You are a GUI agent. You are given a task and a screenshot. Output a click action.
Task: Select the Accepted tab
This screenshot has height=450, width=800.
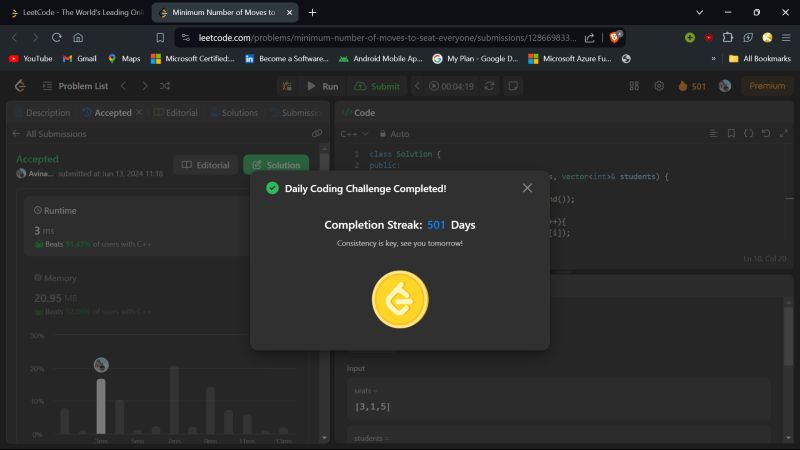(x=108, y=113)
